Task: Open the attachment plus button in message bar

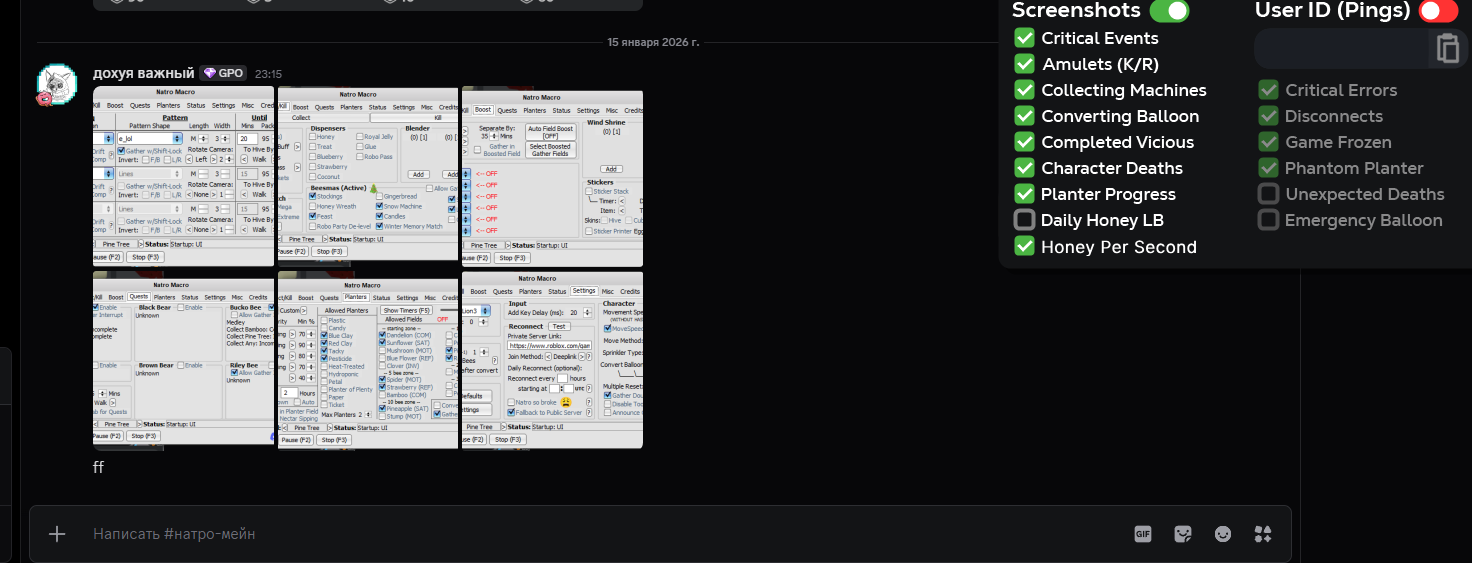Action: coord(57,534)
